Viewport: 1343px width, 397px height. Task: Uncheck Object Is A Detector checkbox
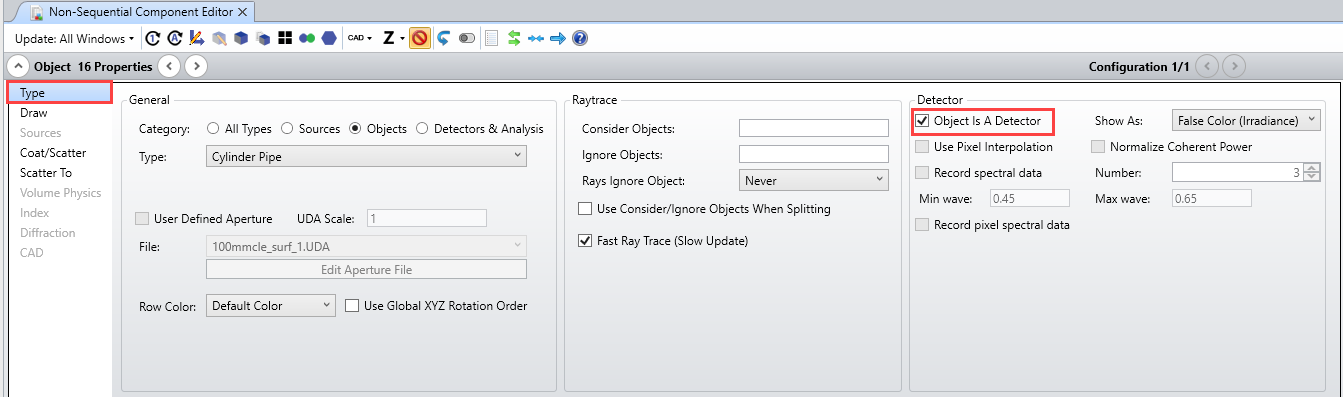(x=922, y=121)
